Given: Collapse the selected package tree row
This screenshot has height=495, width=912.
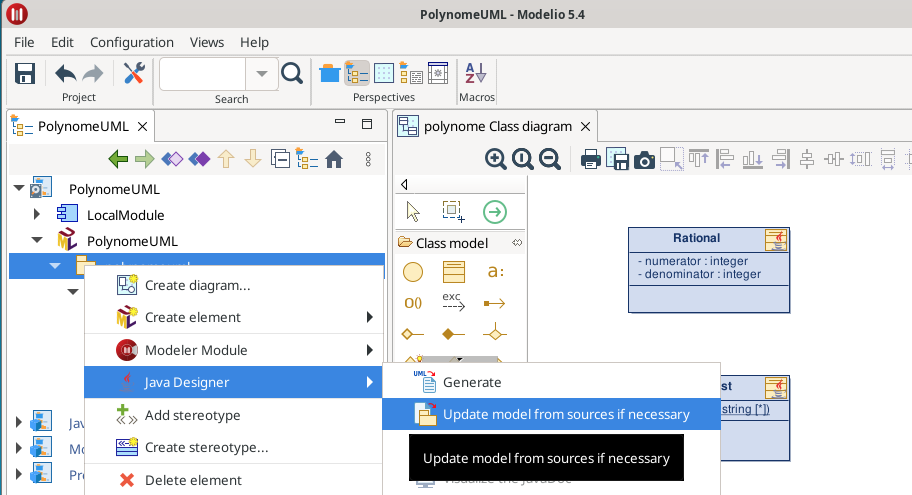Looking at the screenshot, I should click(55, 266).
